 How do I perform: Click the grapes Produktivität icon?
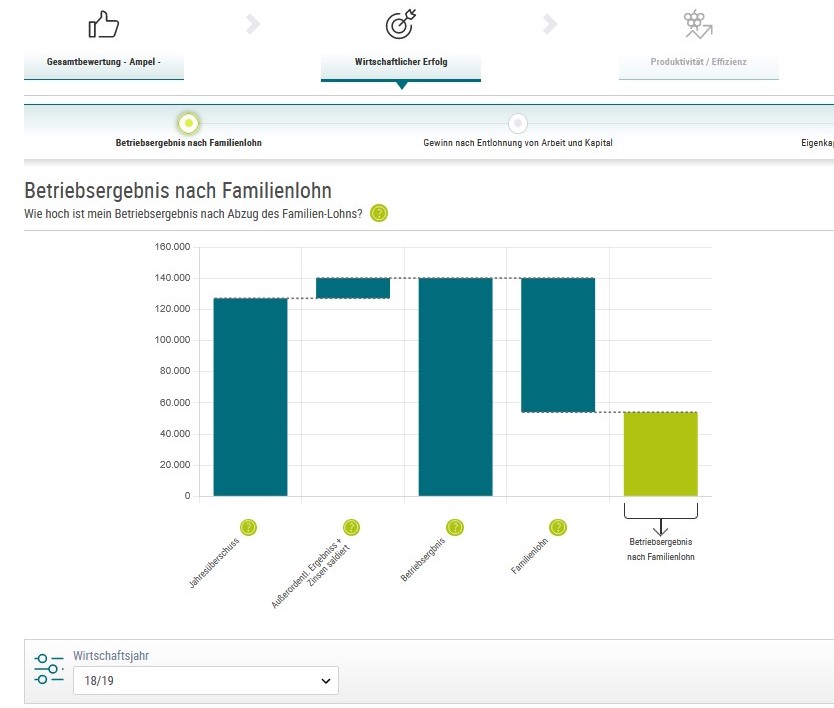coord(698,24)
